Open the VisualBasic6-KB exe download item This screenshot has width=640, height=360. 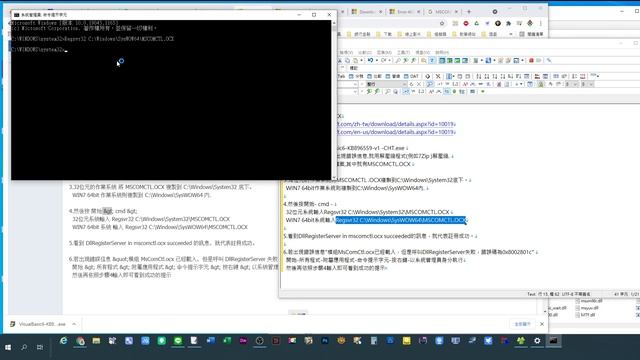pyautogui.click(x=38, y=324)
